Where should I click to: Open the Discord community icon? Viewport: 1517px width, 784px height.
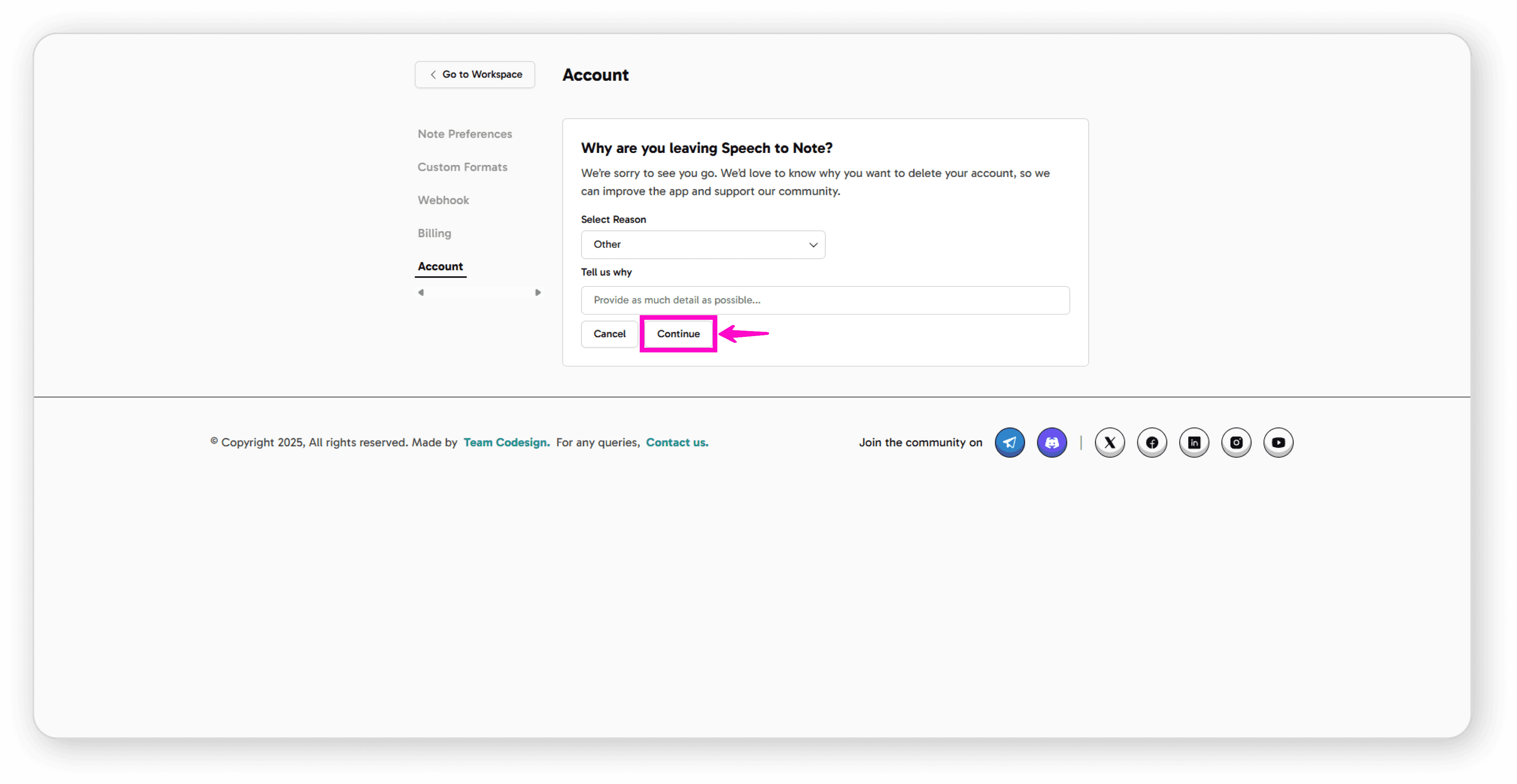[x=1052, y=442]
